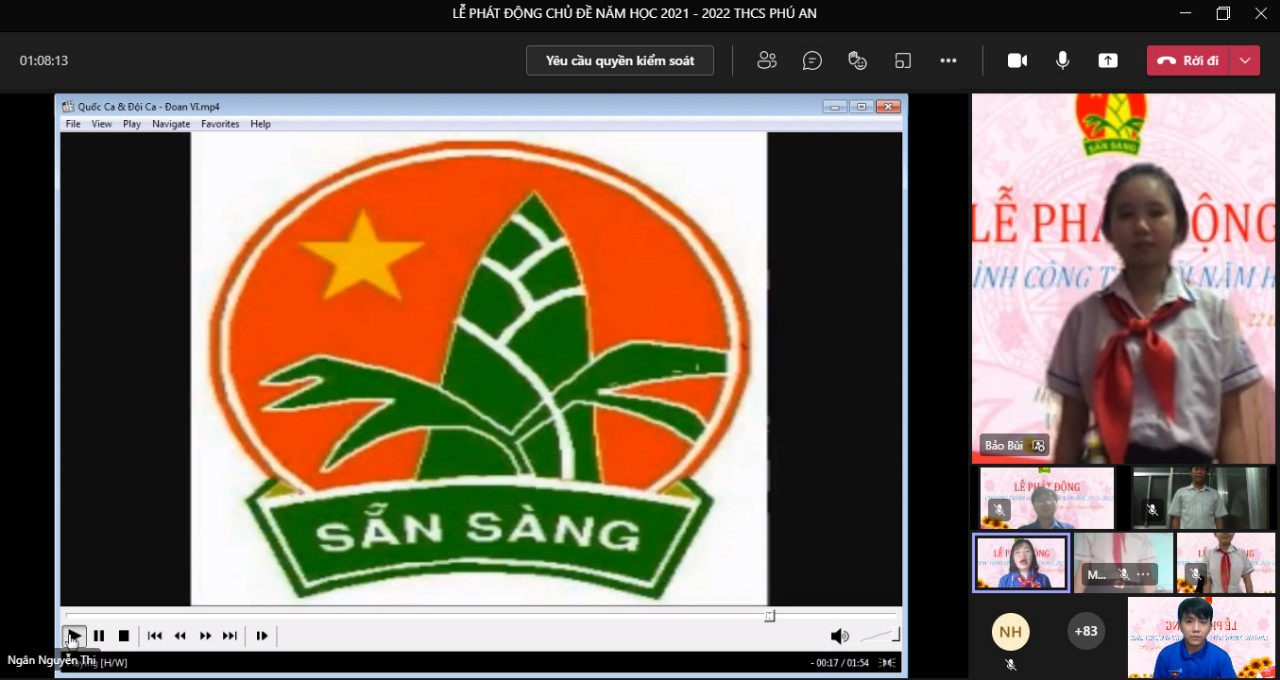Click the Ngân Nguyễn Thị presenter label

point(52,661)
